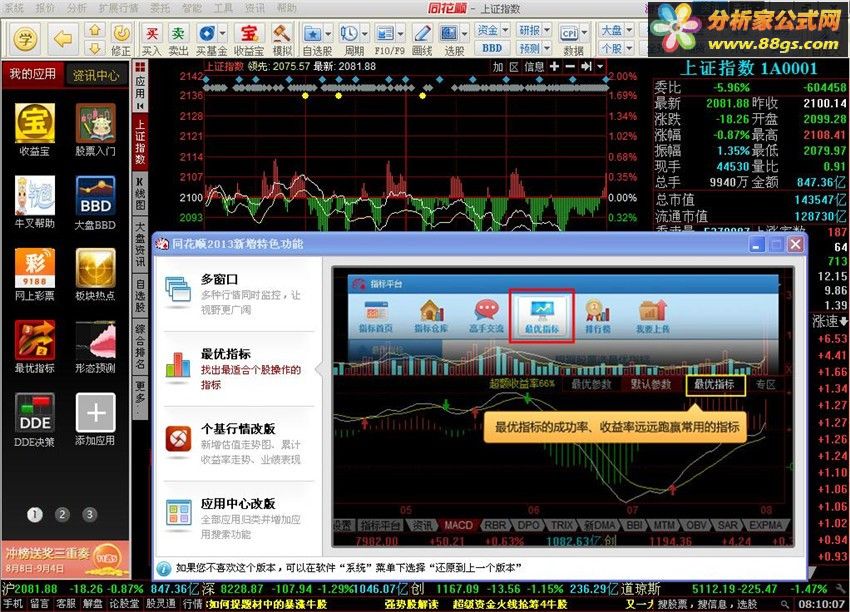Click the 卖出 sell icon

178,39
